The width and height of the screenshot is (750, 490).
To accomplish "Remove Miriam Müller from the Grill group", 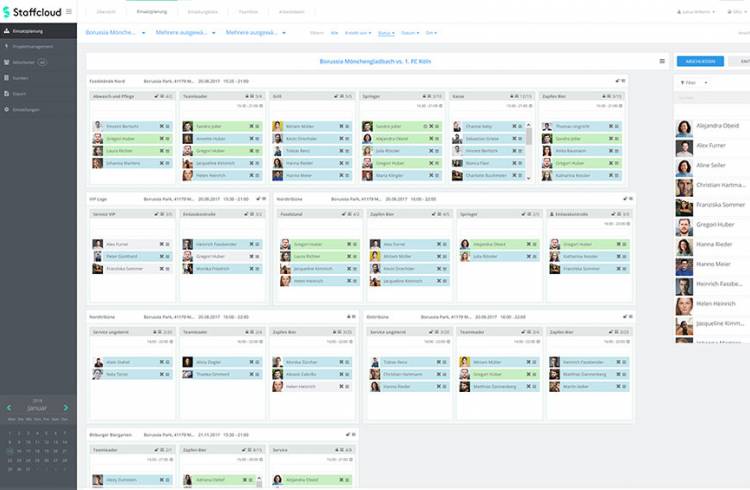I will click(342, 126).
